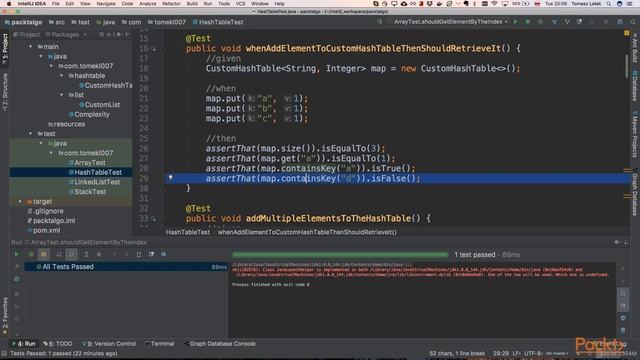This screenshot has height=360, width=640.
Task: Open StackTest in the project tree
Action: (x=87, y=192)
